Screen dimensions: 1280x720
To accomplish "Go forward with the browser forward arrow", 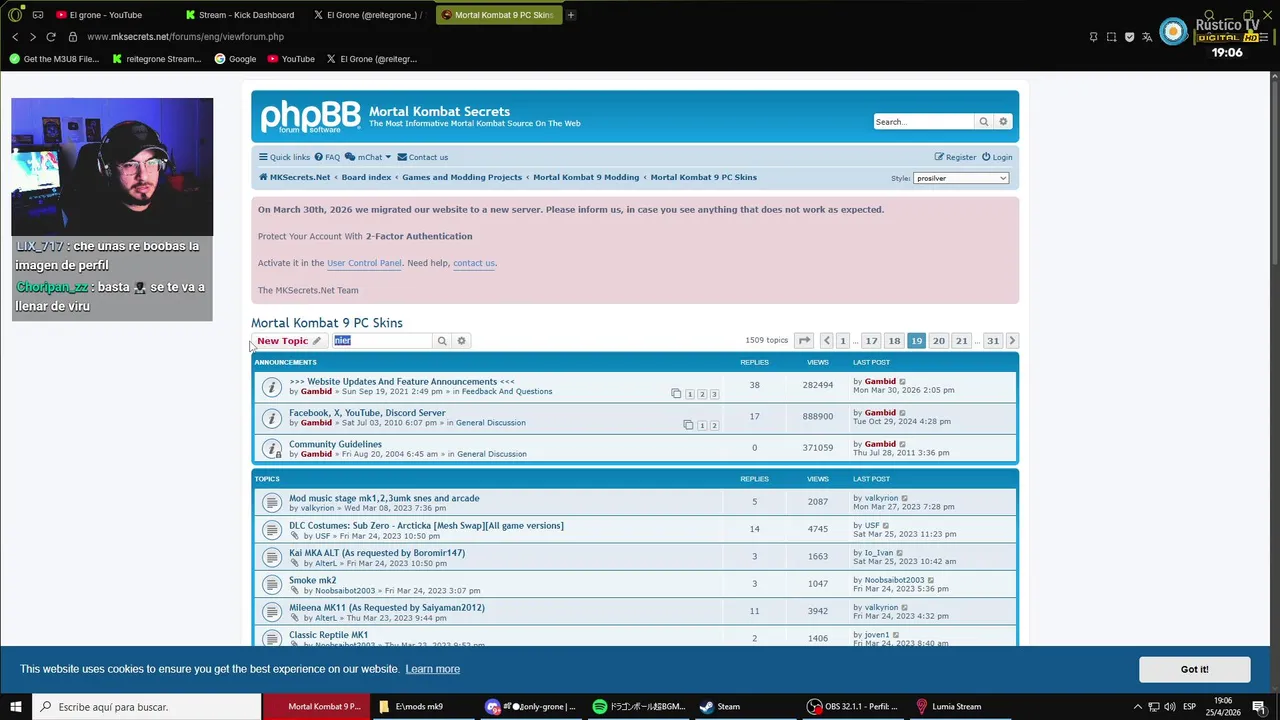I will [x=32, y=37].
